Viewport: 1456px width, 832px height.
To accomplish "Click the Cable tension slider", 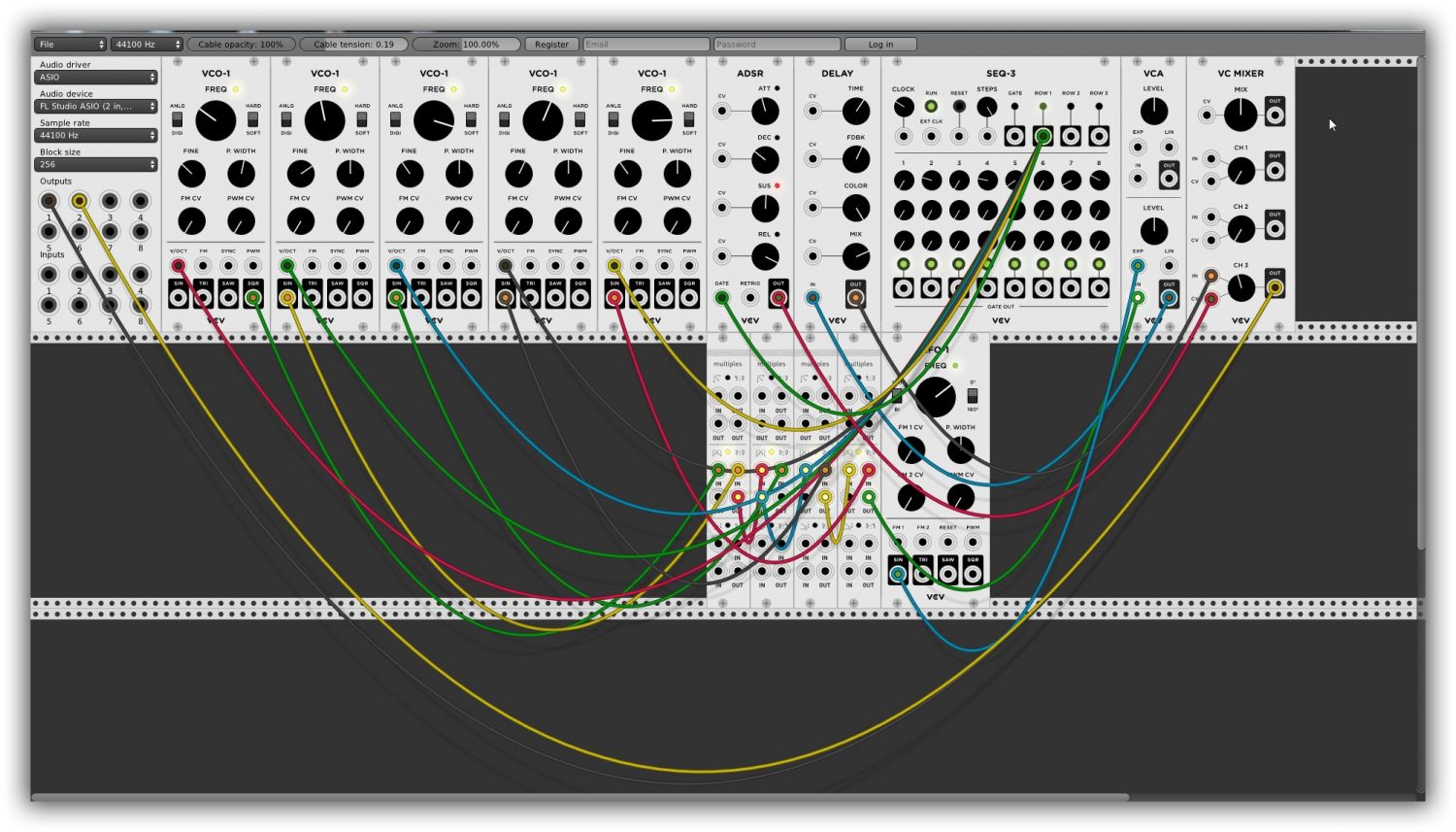I will [353, 45].
